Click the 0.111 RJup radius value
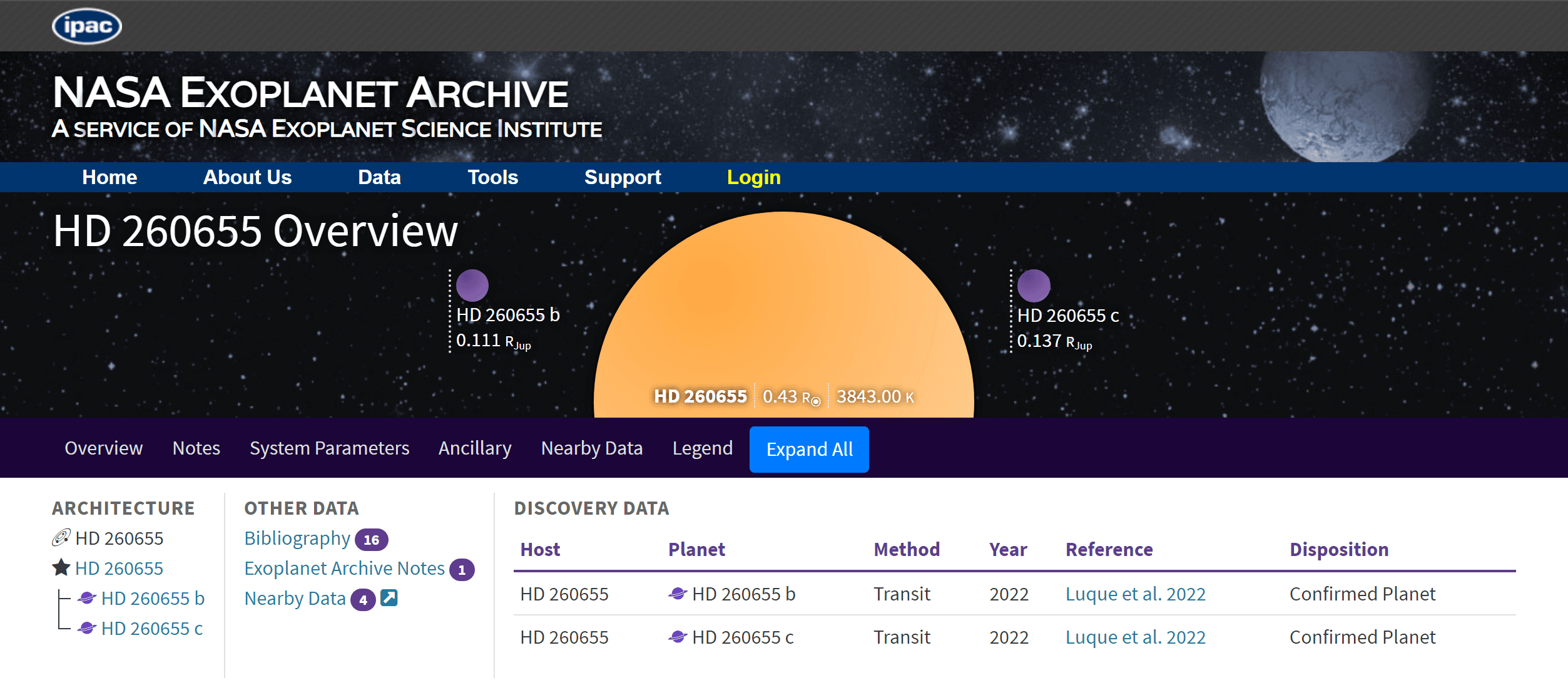 click(494, 341)
